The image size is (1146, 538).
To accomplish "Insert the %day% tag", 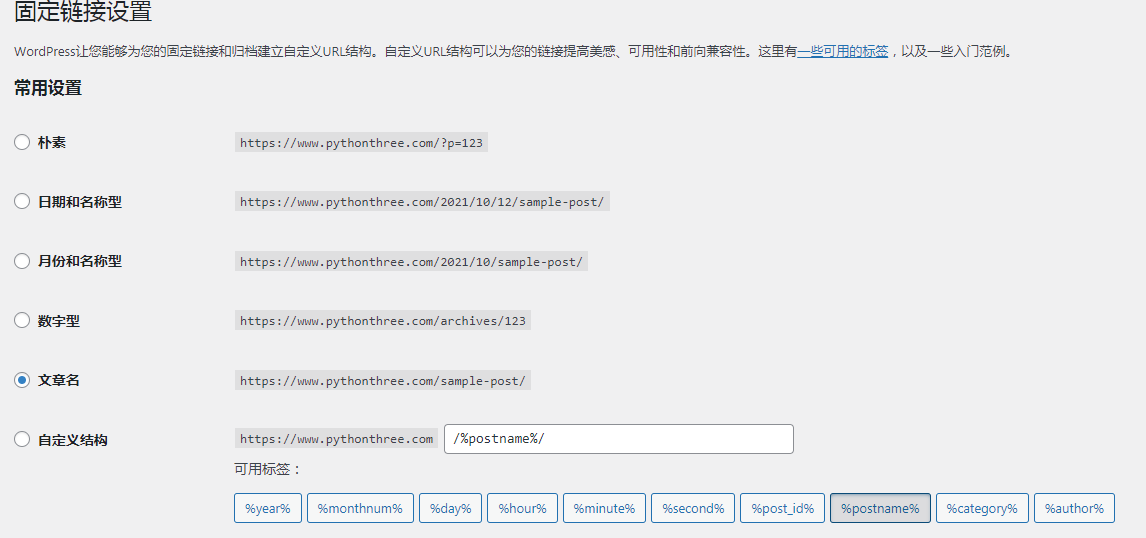I will pyautogui.click(x=450, y=508).
